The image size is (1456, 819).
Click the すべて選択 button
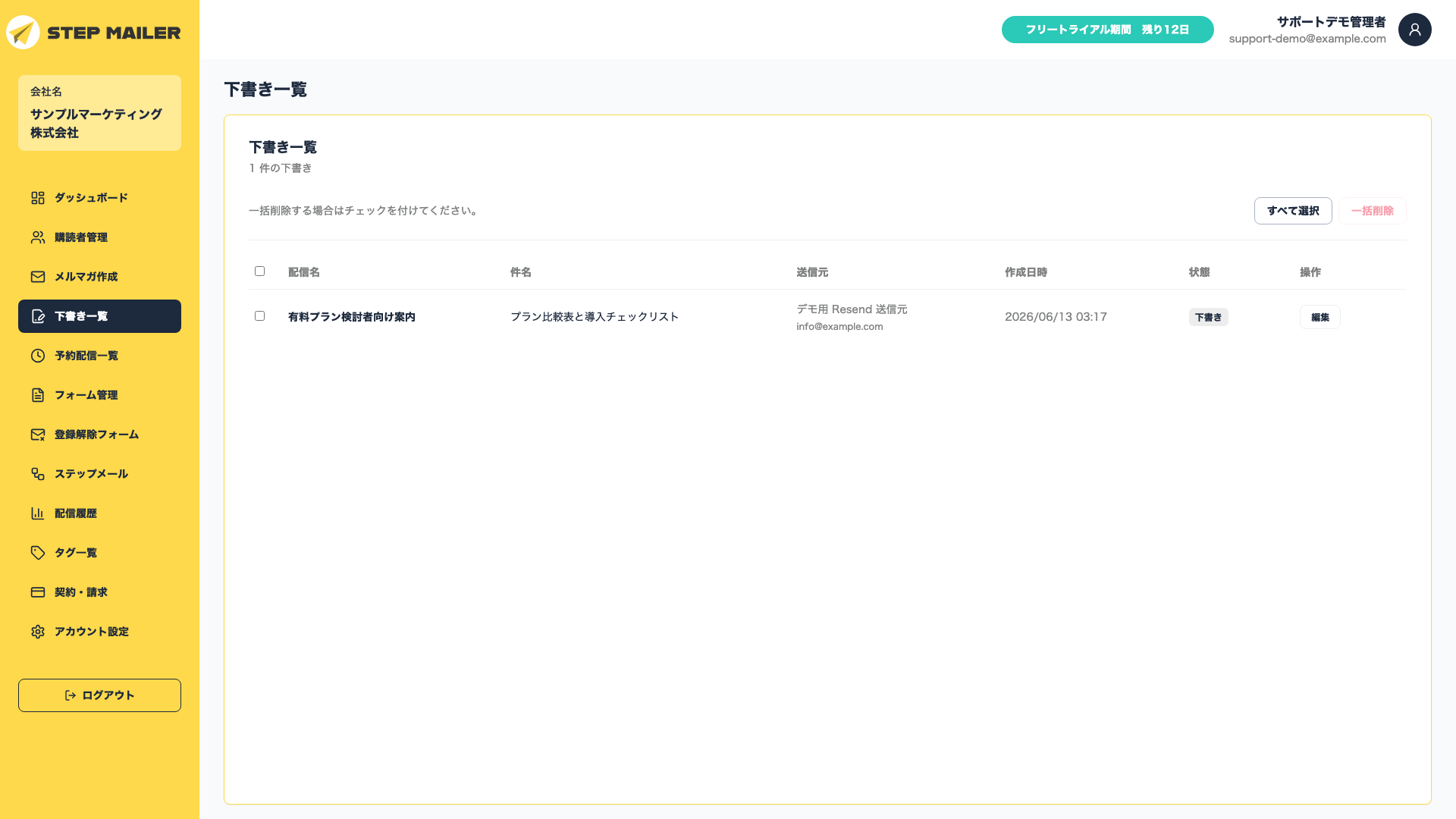click(1293, 211)
